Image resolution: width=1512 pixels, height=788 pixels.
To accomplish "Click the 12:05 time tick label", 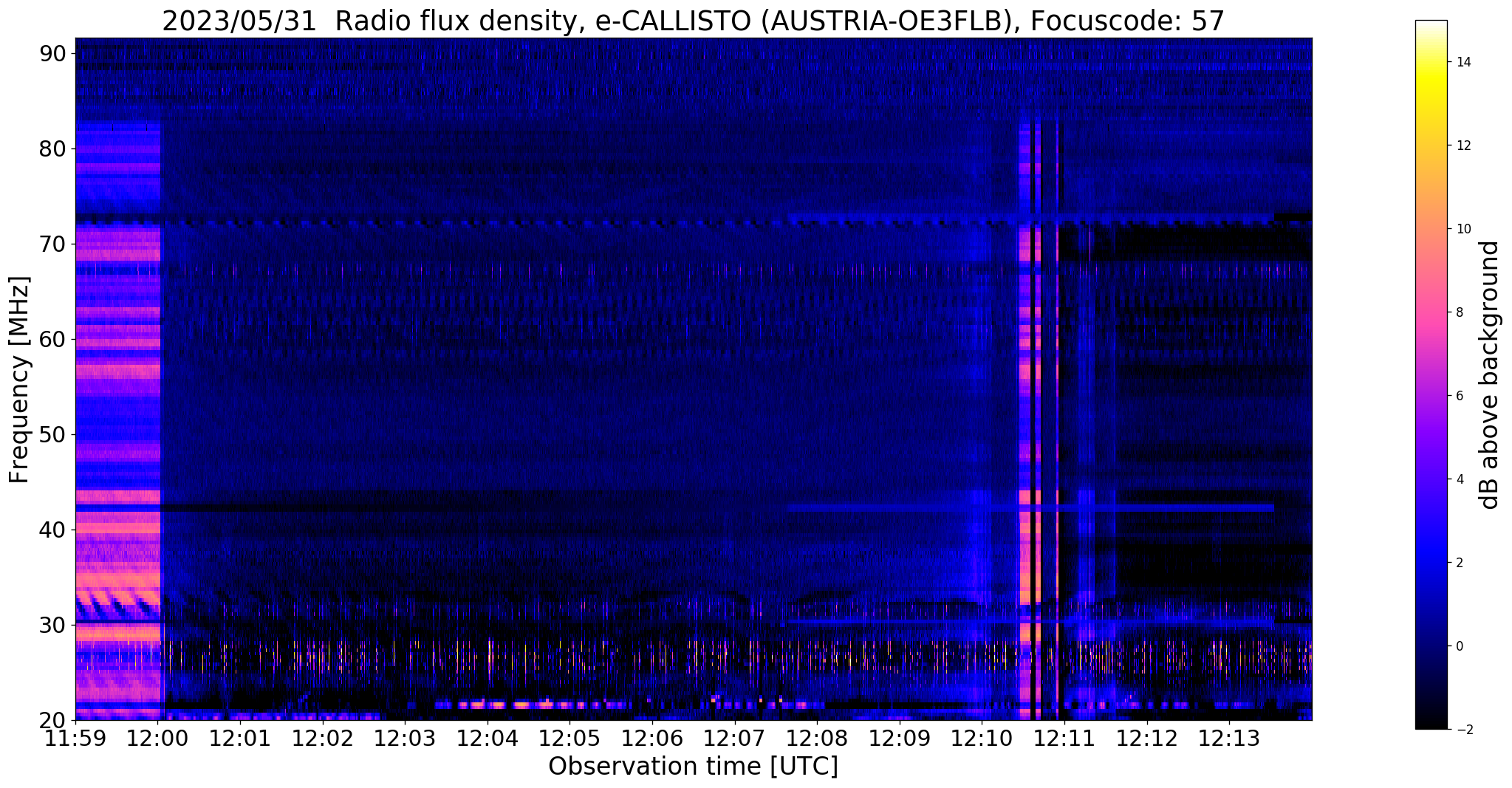I will coord(570,739).
